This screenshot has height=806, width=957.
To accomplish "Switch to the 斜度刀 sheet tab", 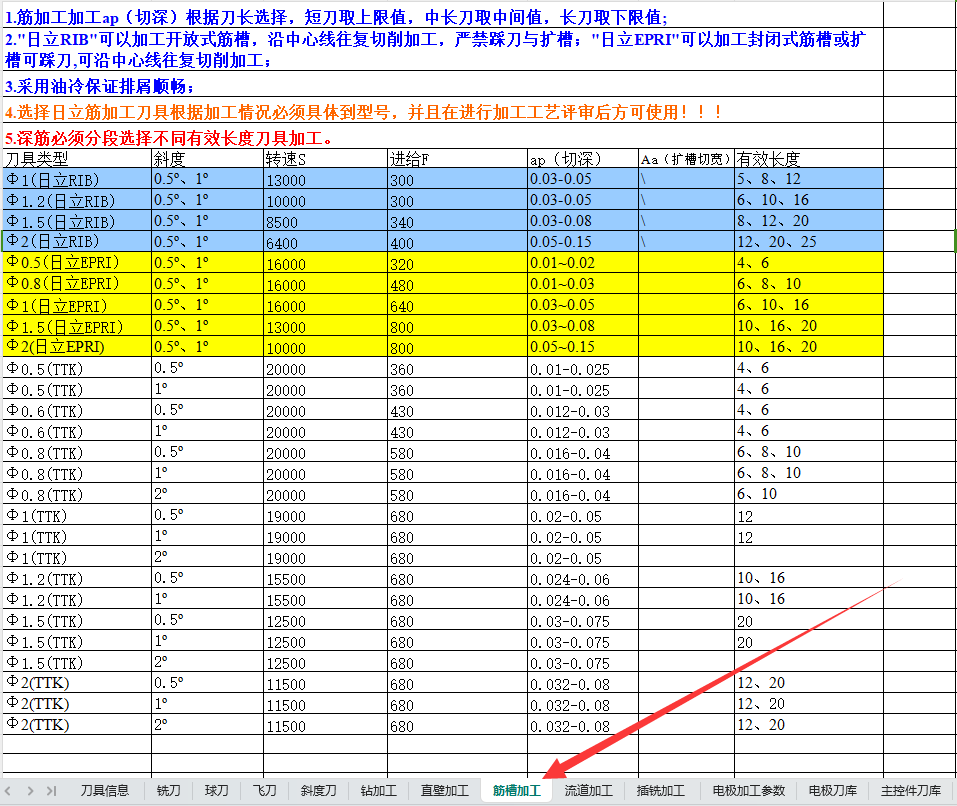I will pyautogui.click(x=318, y=791).
